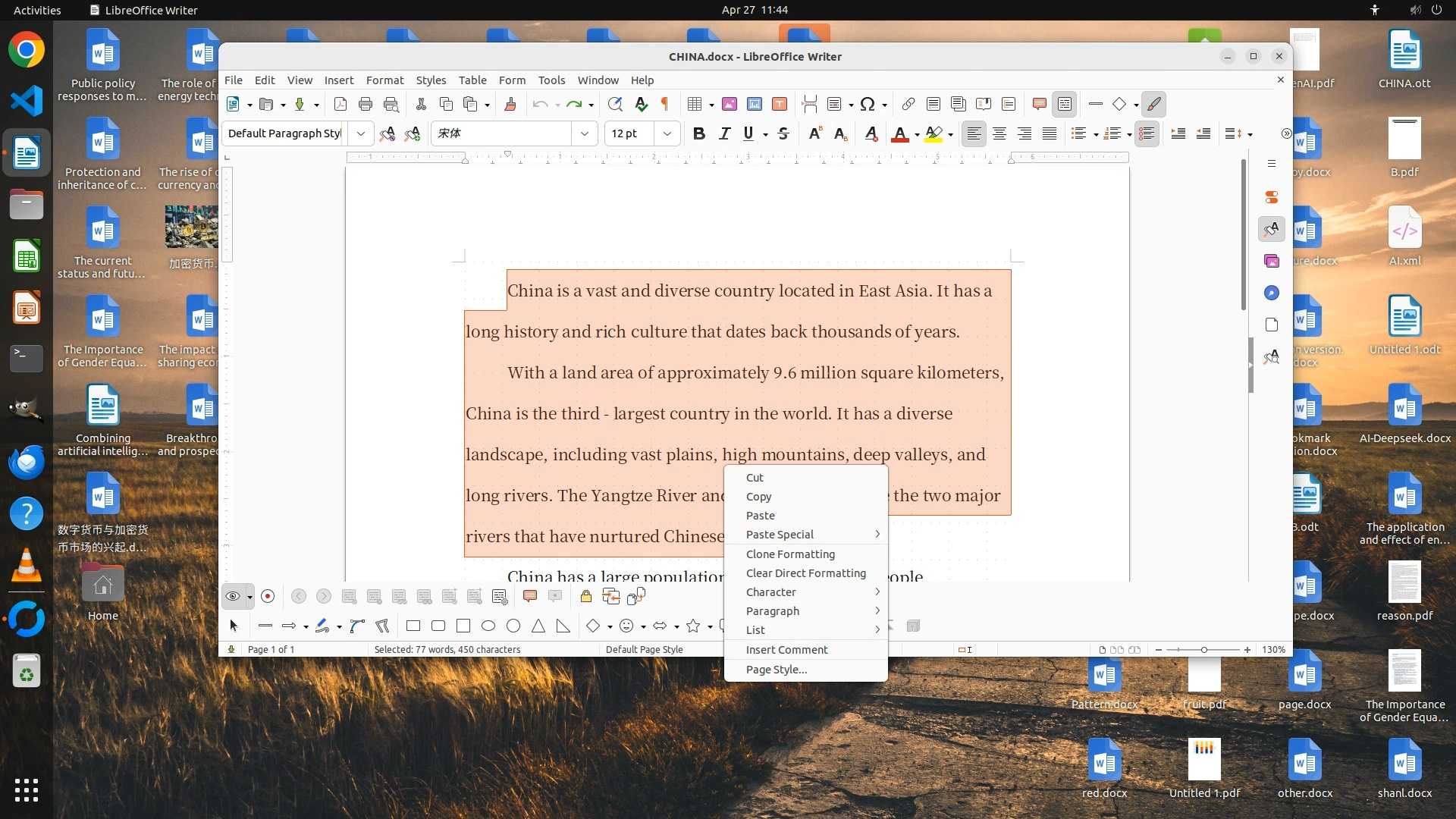This screenshot has width=1456, height=819.
Task: Select Page Style... in context menu
Action: tap(776, 670)
